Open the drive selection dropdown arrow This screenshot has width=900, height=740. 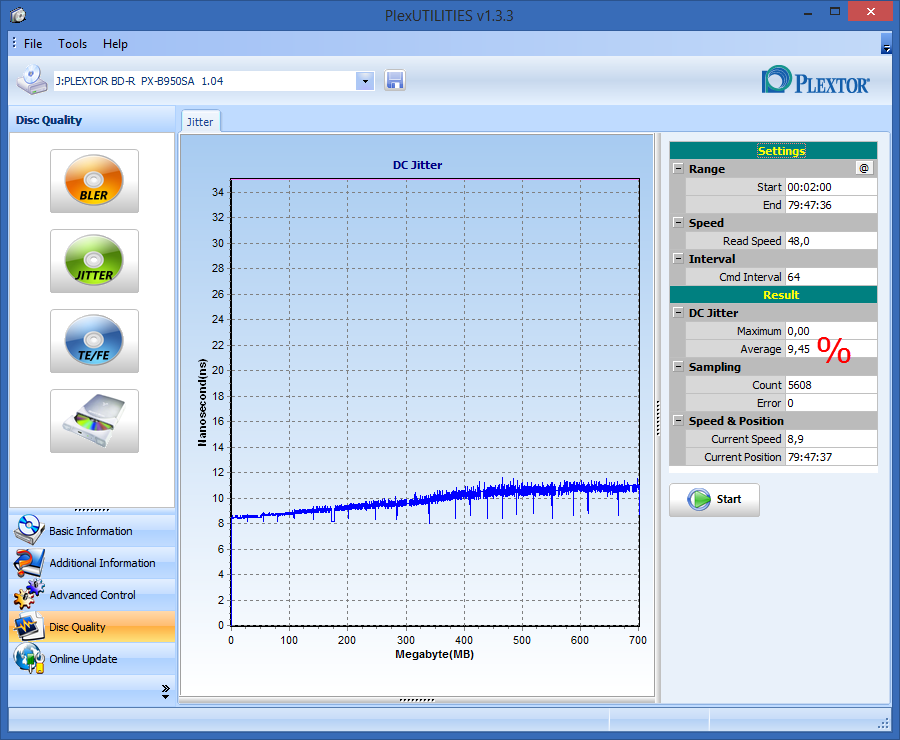point(365,81)
